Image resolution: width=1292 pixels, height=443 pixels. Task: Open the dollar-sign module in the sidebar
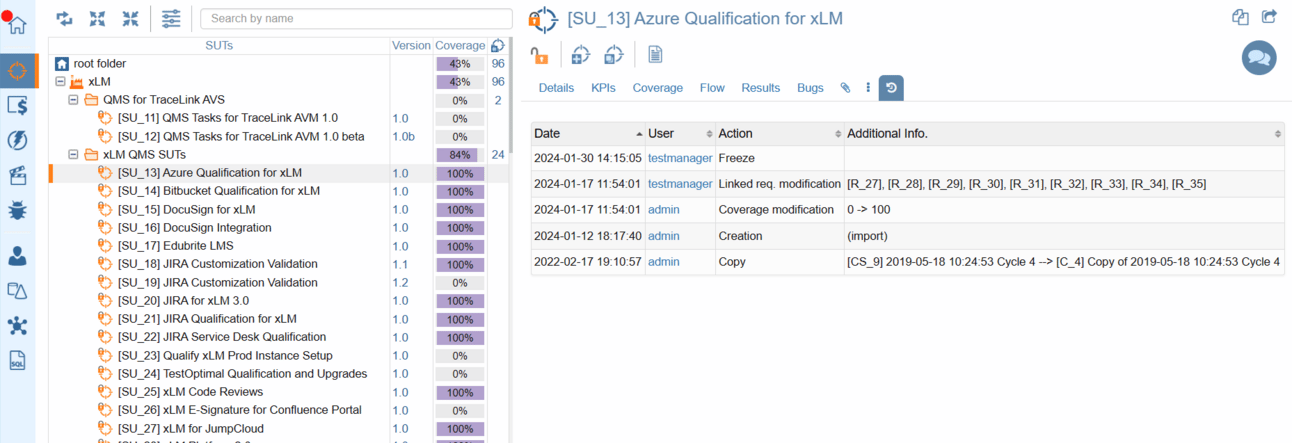17,105
